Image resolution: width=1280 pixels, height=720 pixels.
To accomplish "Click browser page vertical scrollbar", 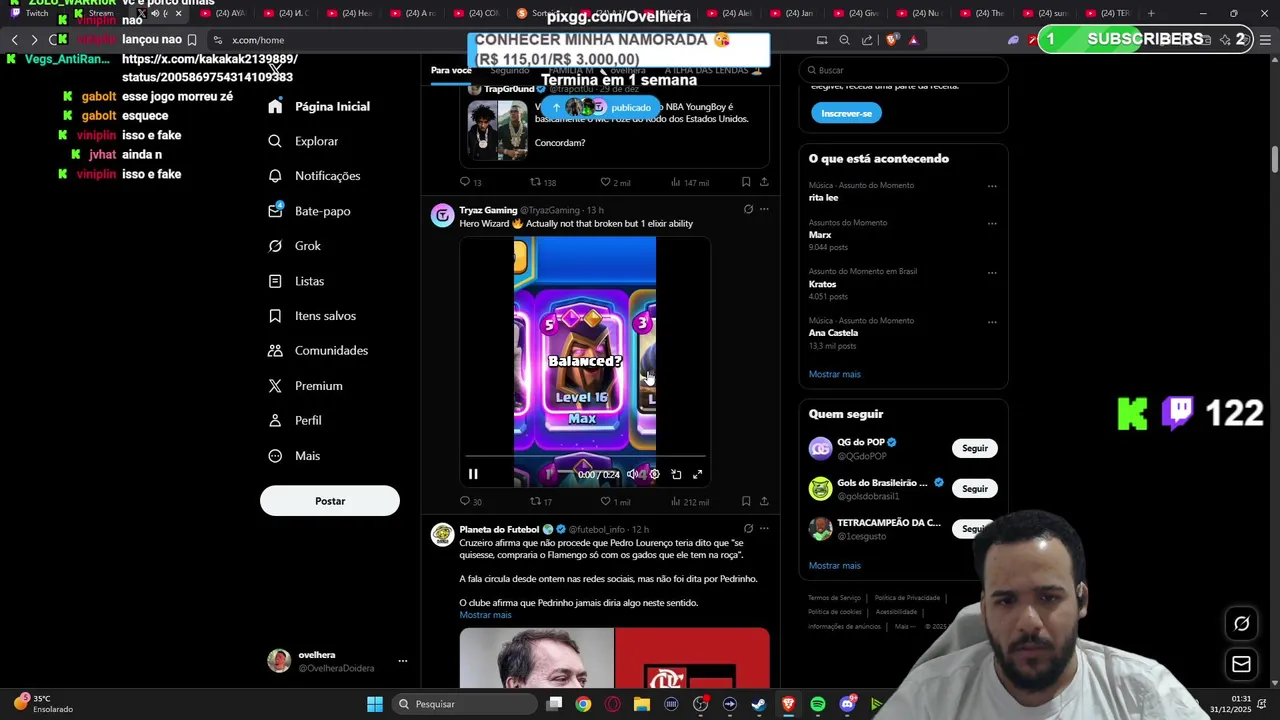I will pos(1274,160).
